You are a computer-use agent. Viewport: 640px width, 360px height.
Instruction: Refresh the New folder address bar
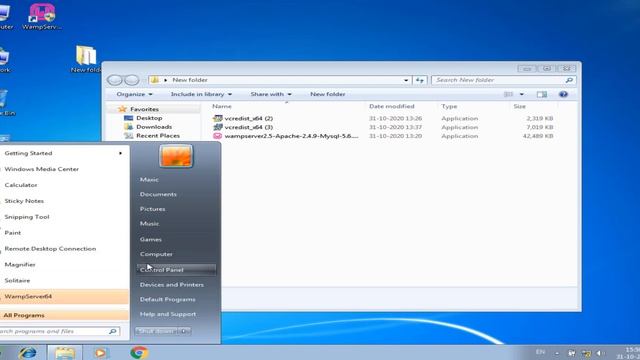[420, 80]
